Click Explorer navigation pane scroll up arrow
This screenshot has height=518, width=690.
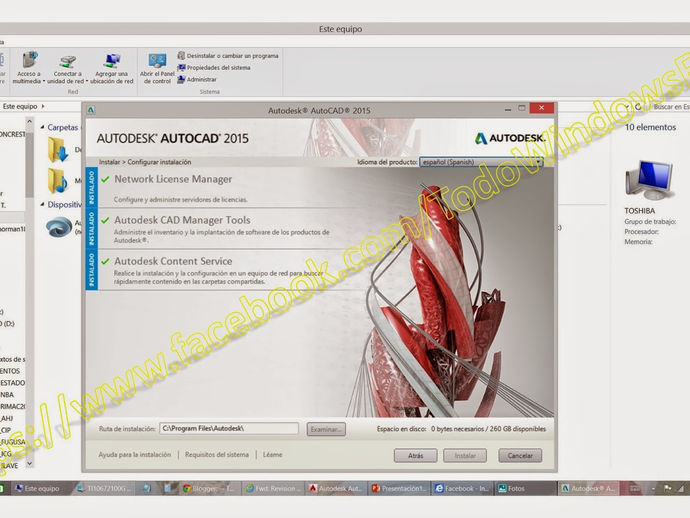point(29,121)
